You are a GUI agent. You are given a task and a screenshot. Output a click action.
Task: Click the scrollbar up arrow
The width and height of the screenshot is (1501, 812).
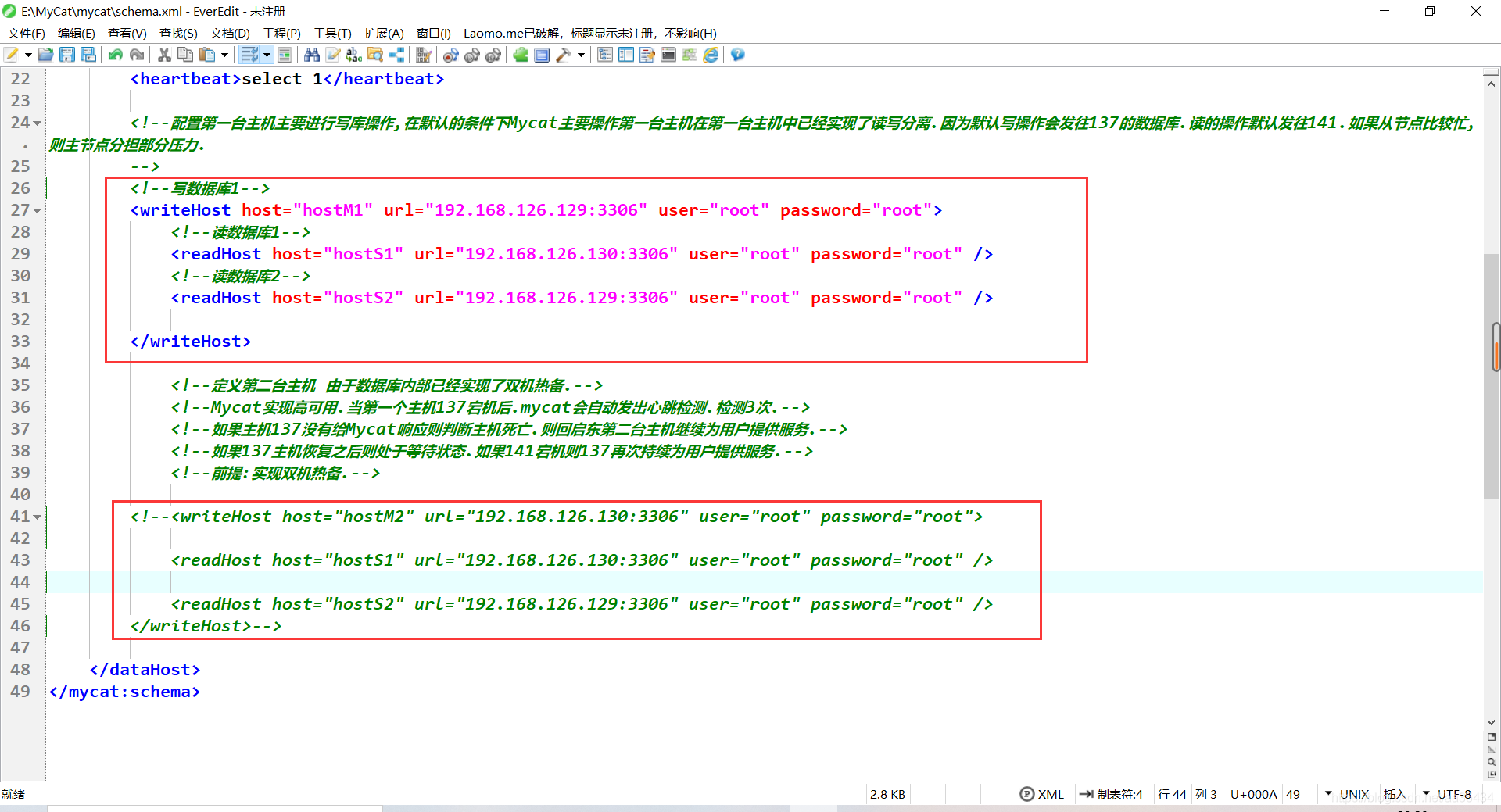click(1492, 83)
